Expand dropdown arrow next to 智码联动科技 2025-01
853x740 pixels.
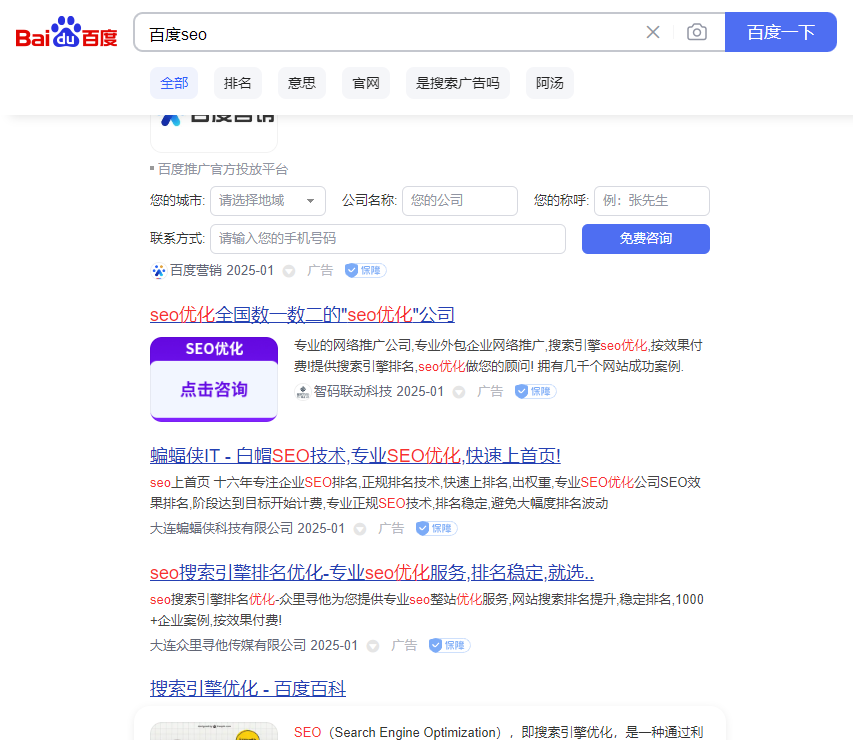pos(459,392)
